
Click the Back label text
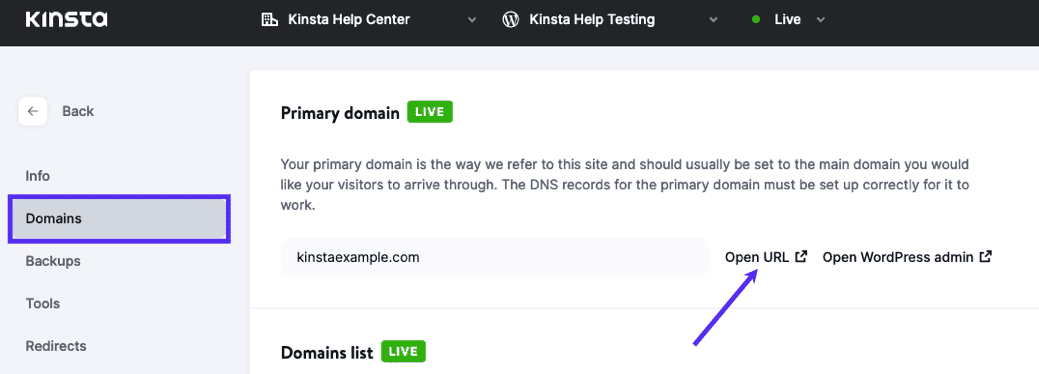[x=78, y=111]
